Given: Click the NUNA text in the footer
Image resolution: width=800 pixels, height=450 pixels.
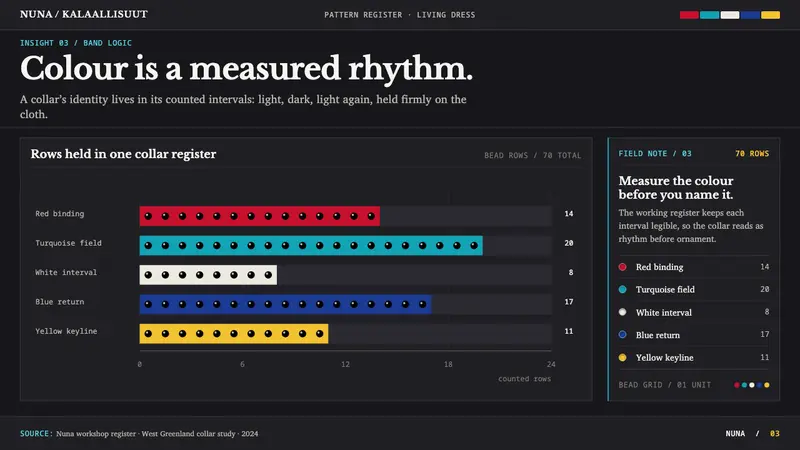Looking at the screenshot, I should [735, 433].
